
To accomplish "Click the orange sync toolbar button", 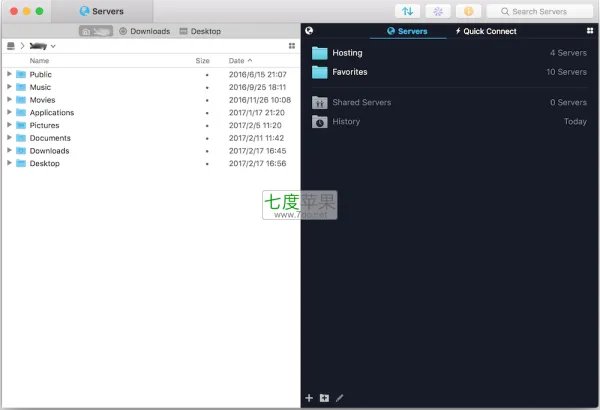I will click(468, 11).
